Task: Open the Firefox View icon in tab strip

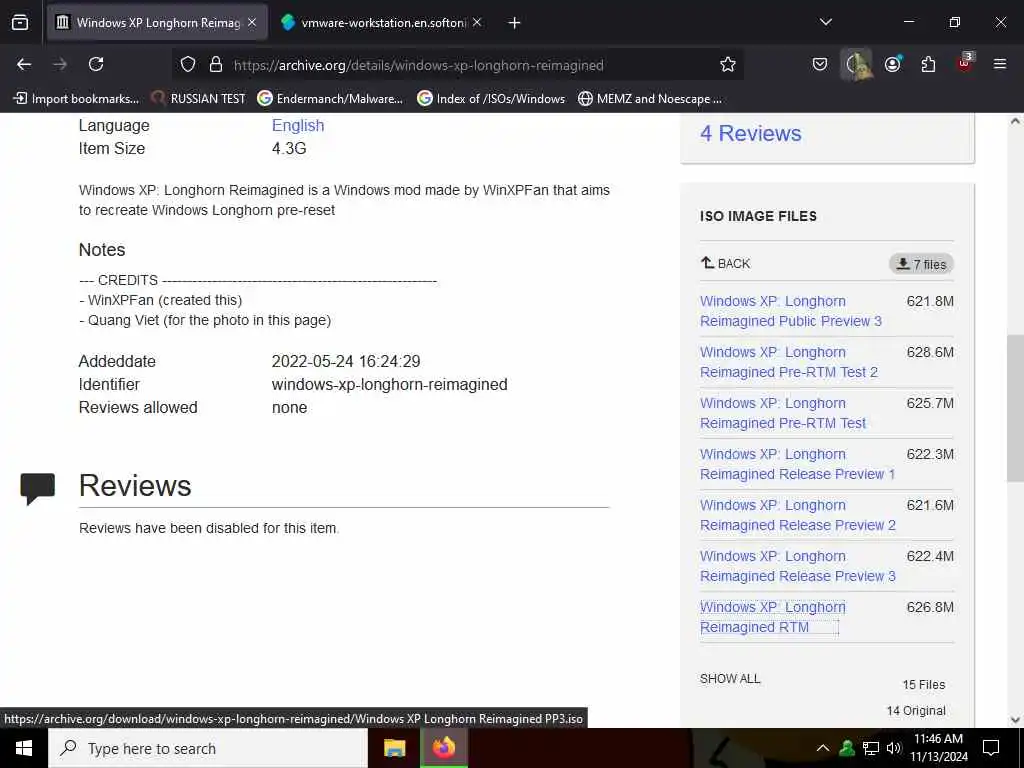Action: (x=20, y=23)
